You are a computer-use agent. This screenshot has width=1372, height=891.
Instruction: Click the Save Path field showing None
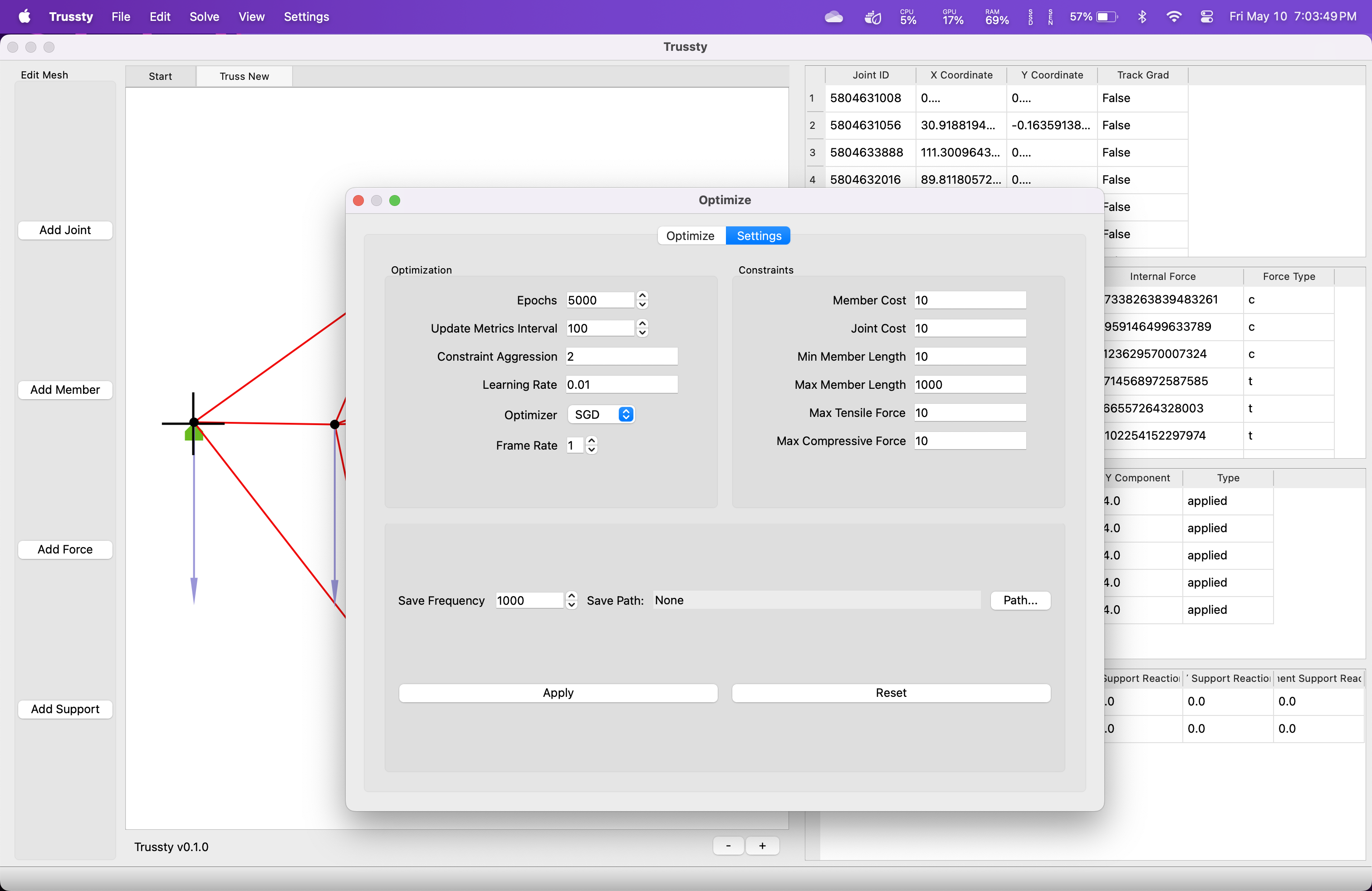click(x=817, y=600)
